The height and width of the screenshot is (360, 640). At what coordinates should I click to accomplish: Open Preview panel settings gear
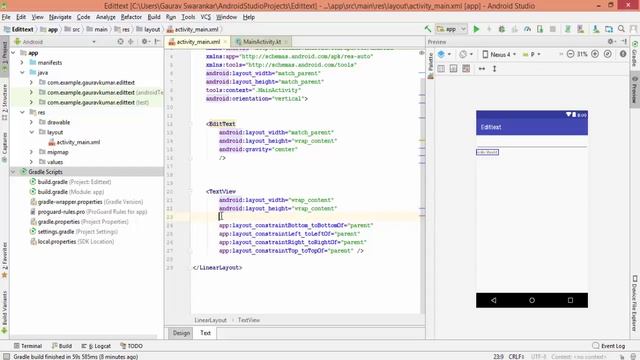coord(611,42)
